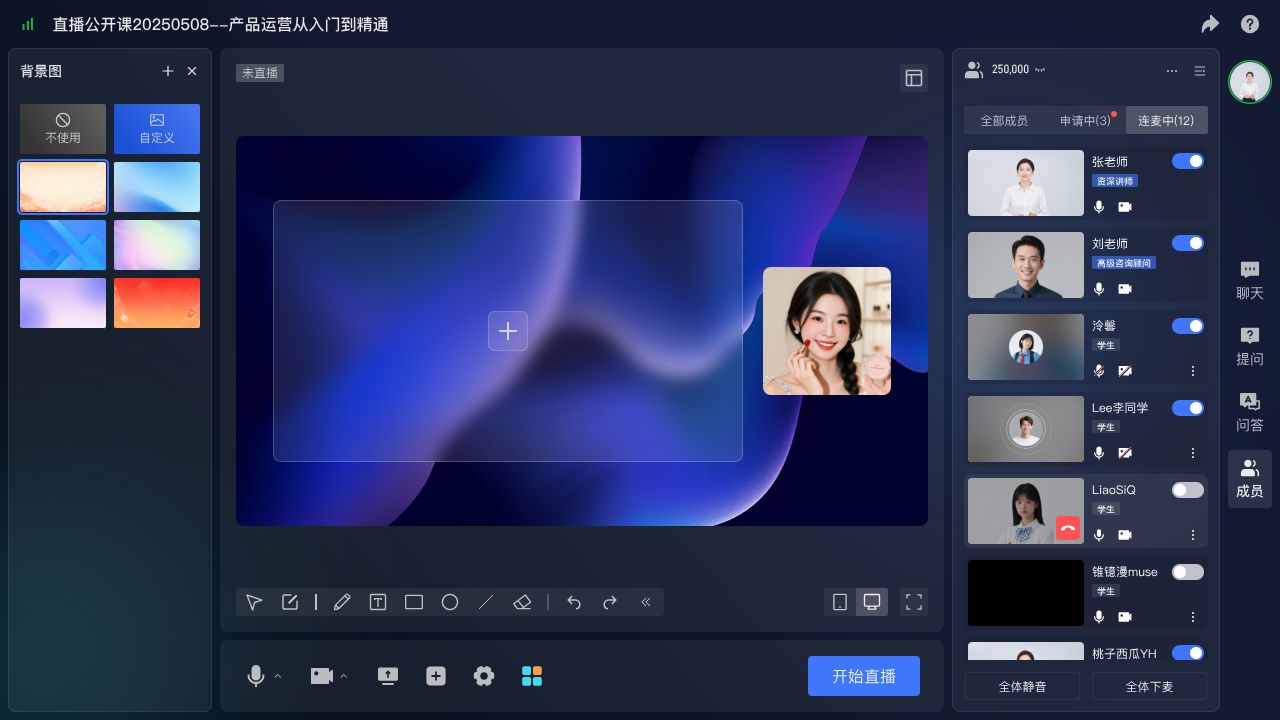Screen dimensions: 1280x720
Task: Turn off 张老师's live toggle
Action: 1188,161
